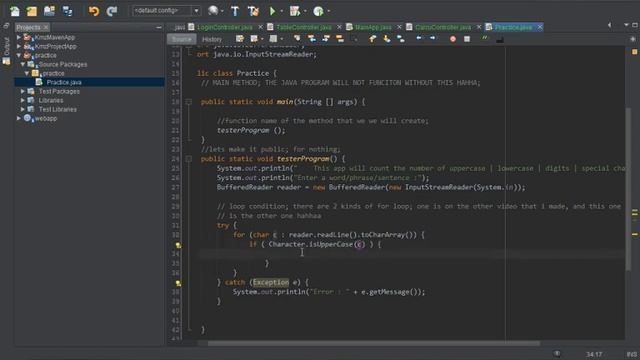Click Find Selection in editor toolbar
Viewport: 640px width, 360px height.
(x=297, y=39)
